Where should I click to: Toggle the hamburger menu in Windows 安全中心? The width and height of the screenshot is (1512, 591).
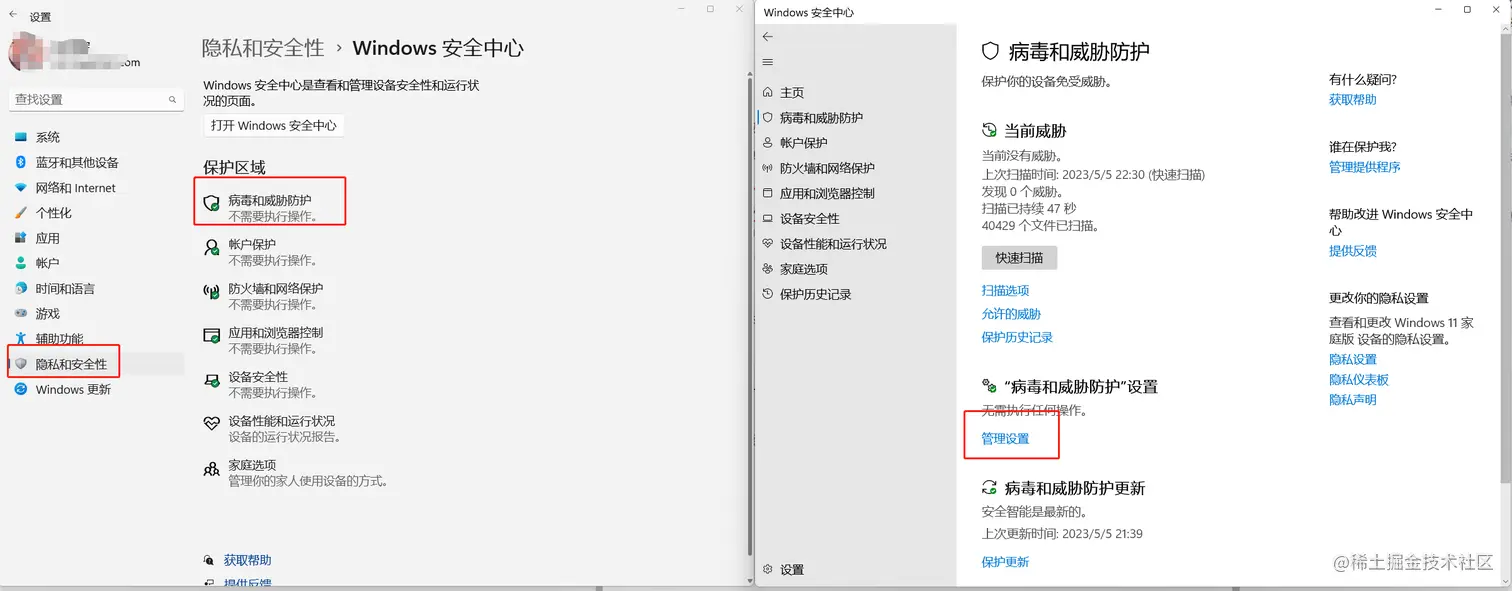coord(768,62)
